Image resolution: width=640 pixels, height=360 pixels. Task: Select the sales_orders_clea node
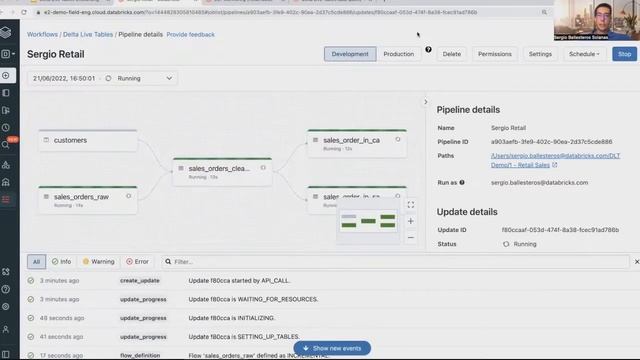[222, 171]
